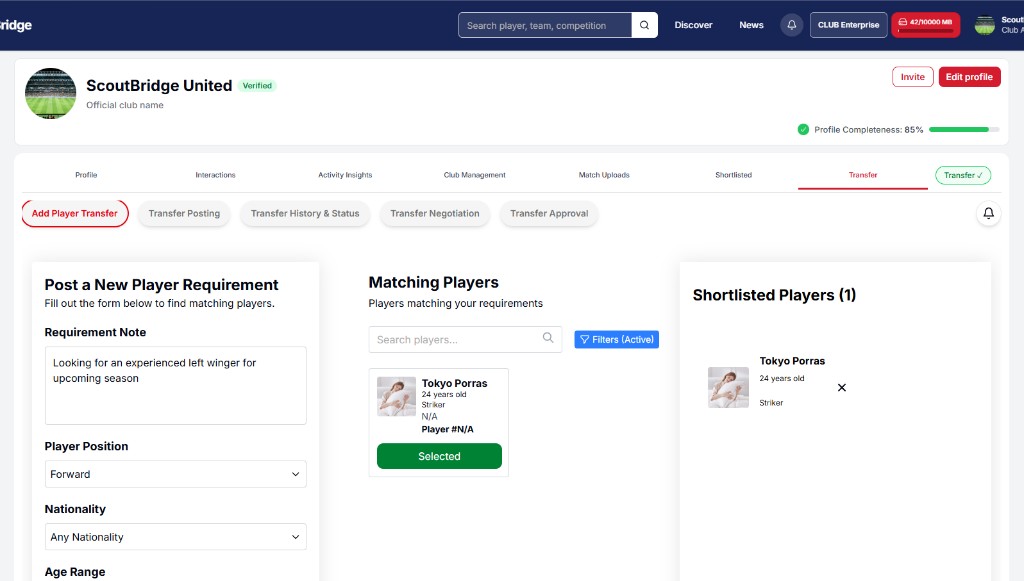Viewport: 1024px width, 581px height.
Task: Click the Edit profile button
Action: (969, 77)
